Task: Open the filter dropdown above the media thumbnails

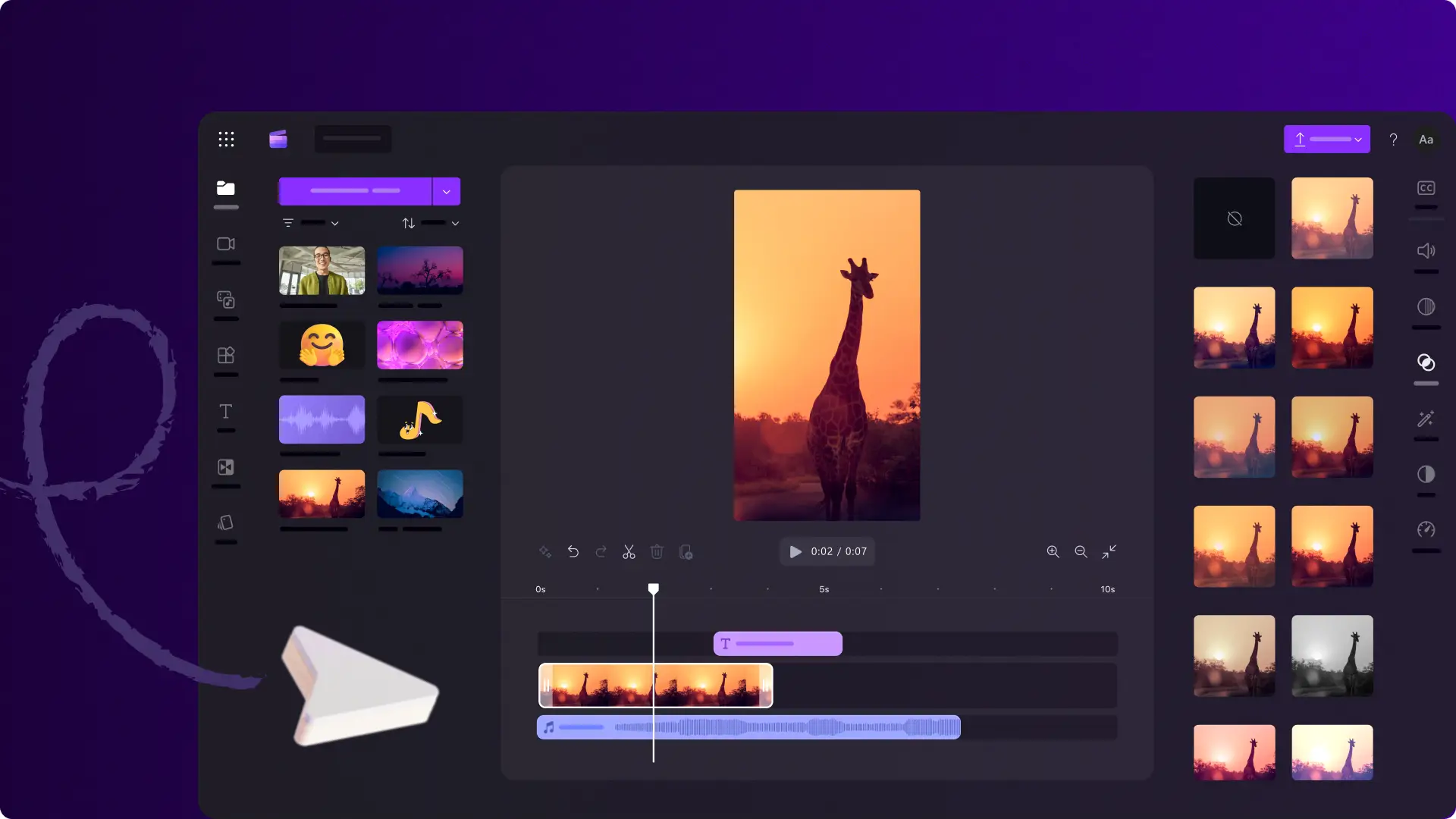Action: click(x=311, y=222)
